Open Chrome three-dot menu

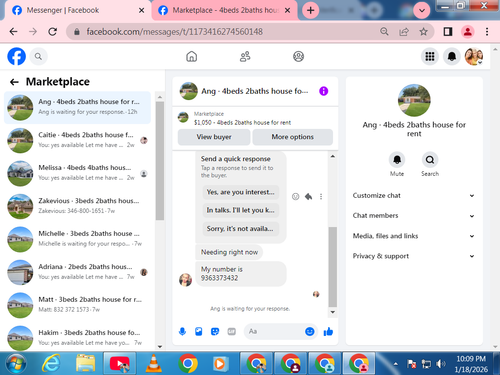click(487, 32)
